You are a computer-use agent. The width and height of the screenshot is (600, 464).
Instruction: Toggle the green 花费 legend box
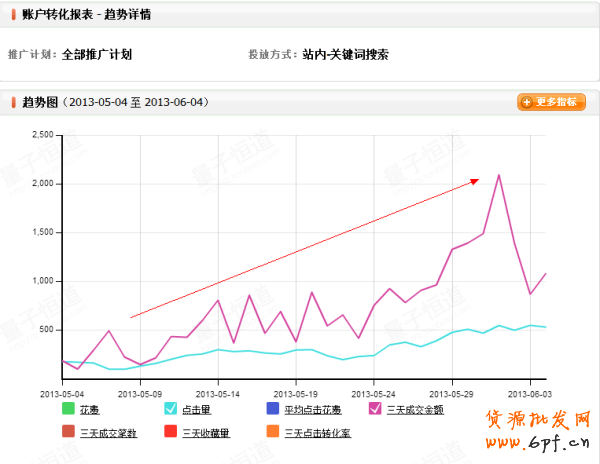[x=68, y=408]
